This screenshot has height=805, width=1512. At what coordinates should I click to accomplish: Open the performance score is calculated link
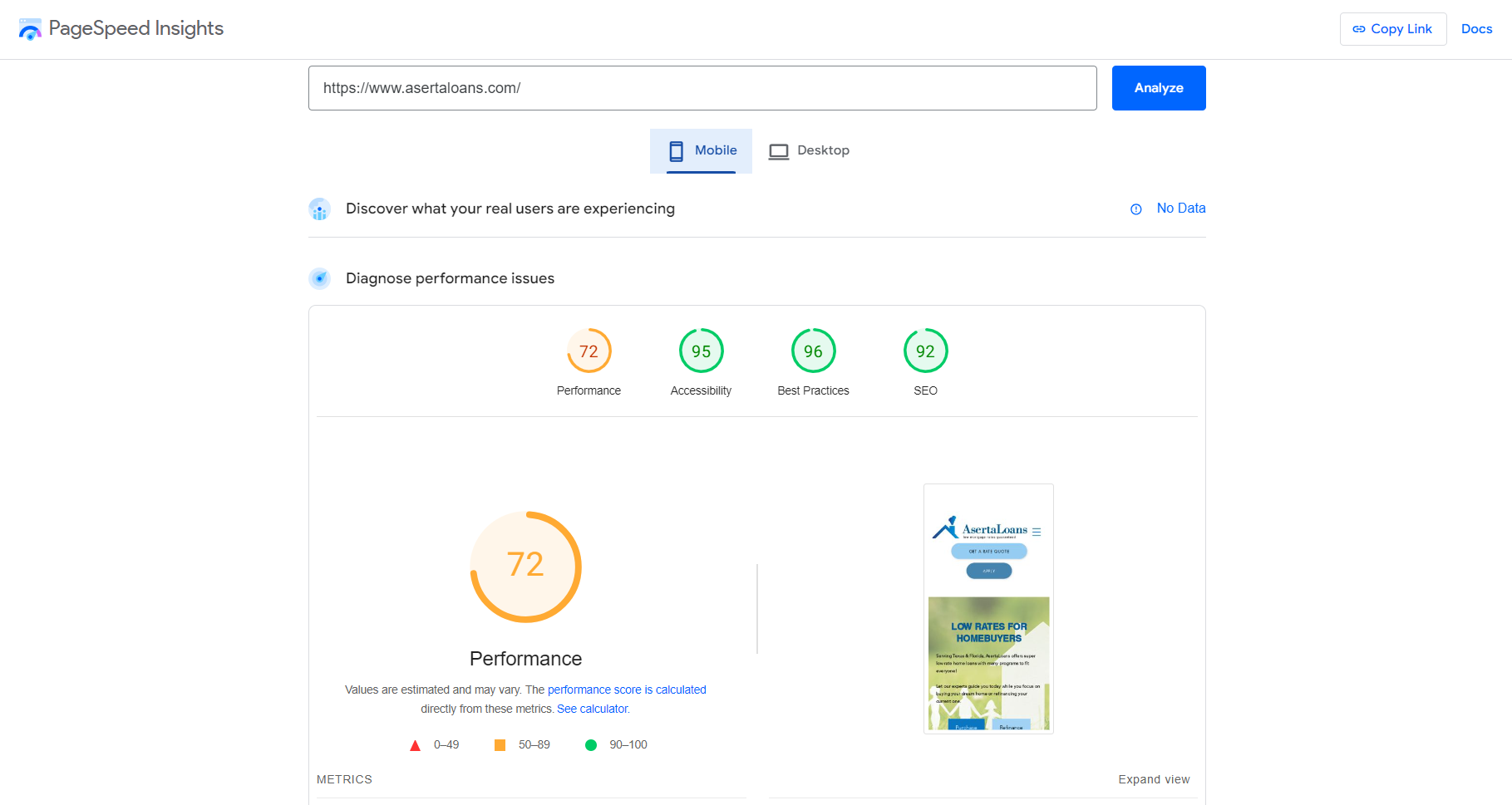(x=627, y=690)
